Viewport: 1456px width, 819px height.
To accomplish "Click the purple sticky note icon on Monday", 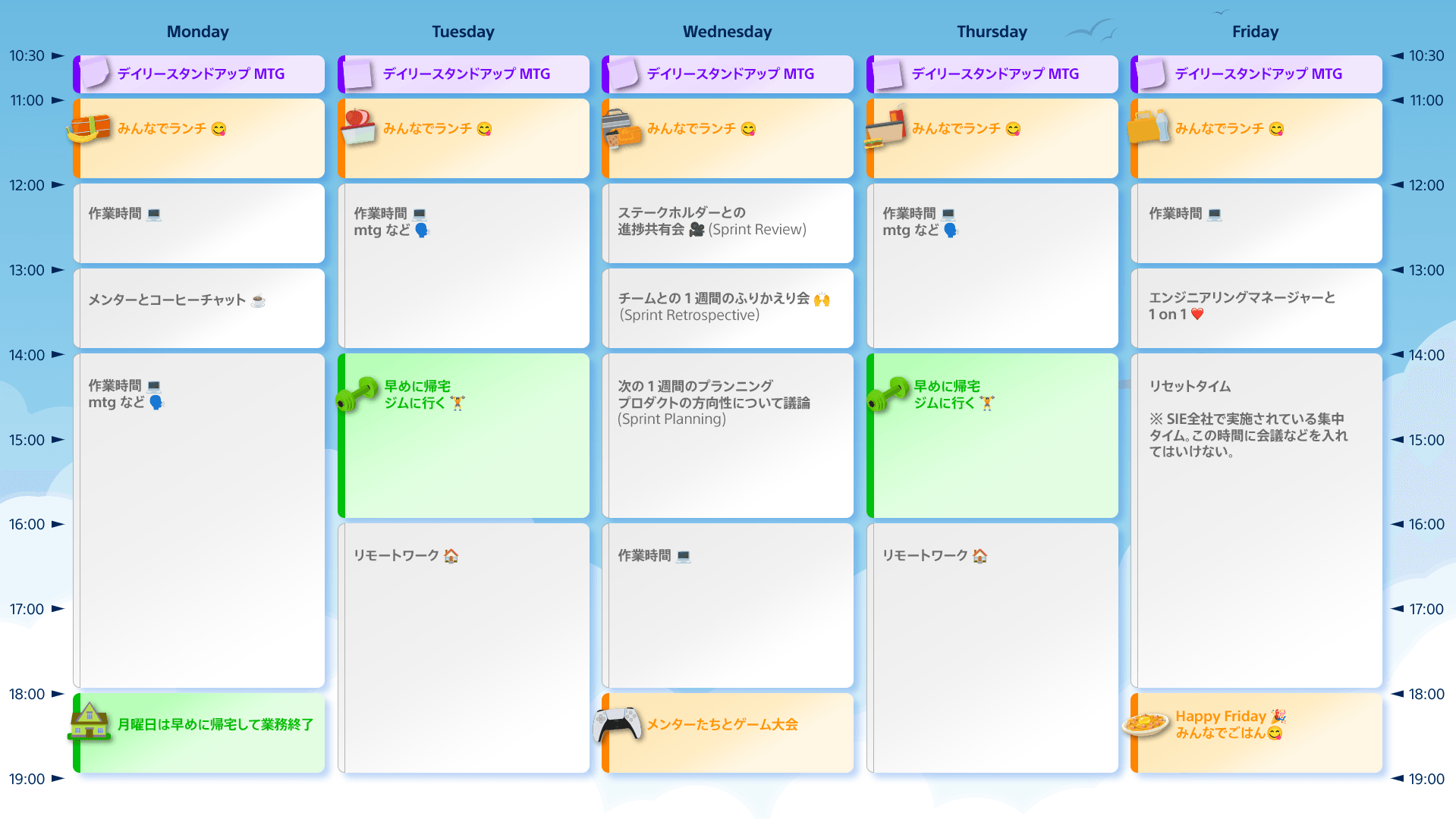I will click(x=94, y=73).
